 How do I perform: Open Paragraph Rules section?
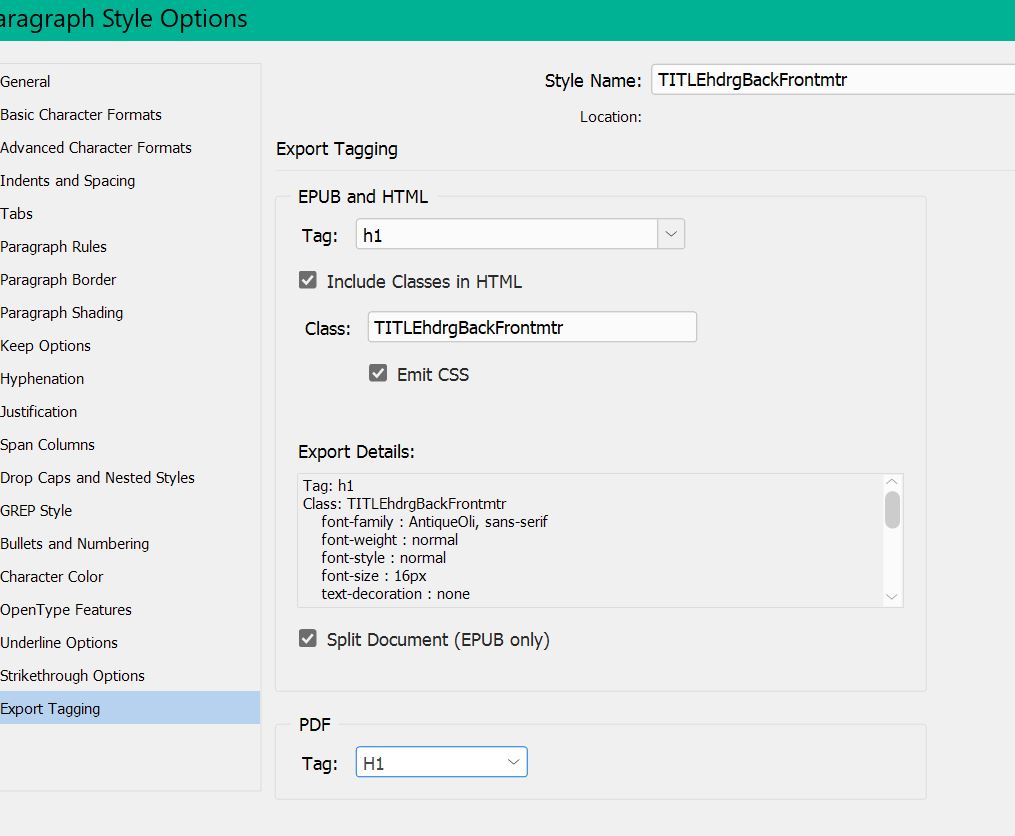[129, 247]
